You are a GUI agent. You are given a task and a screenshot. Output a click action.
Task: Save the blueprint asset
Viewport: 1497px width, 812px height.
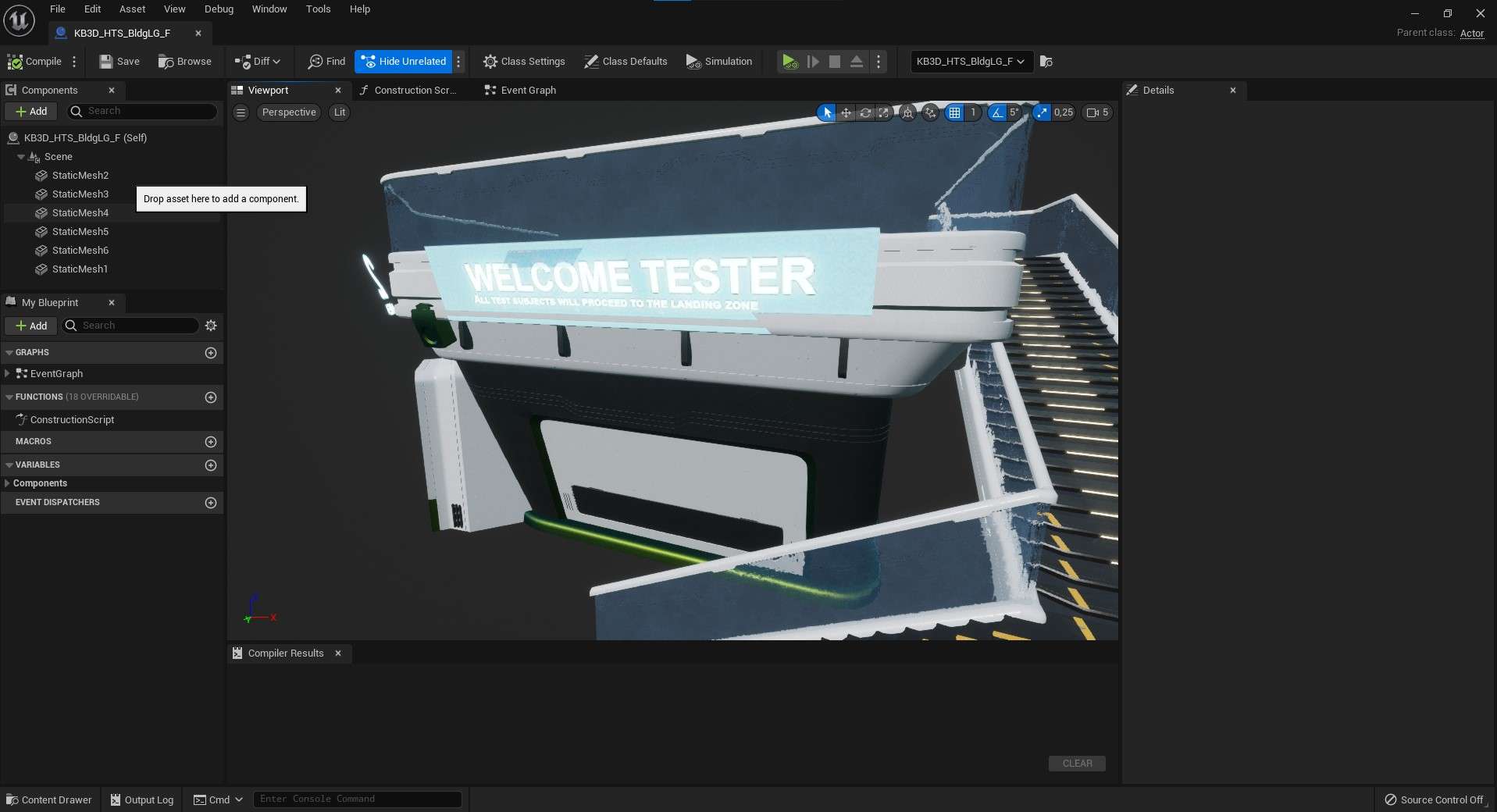click(119, 62)
